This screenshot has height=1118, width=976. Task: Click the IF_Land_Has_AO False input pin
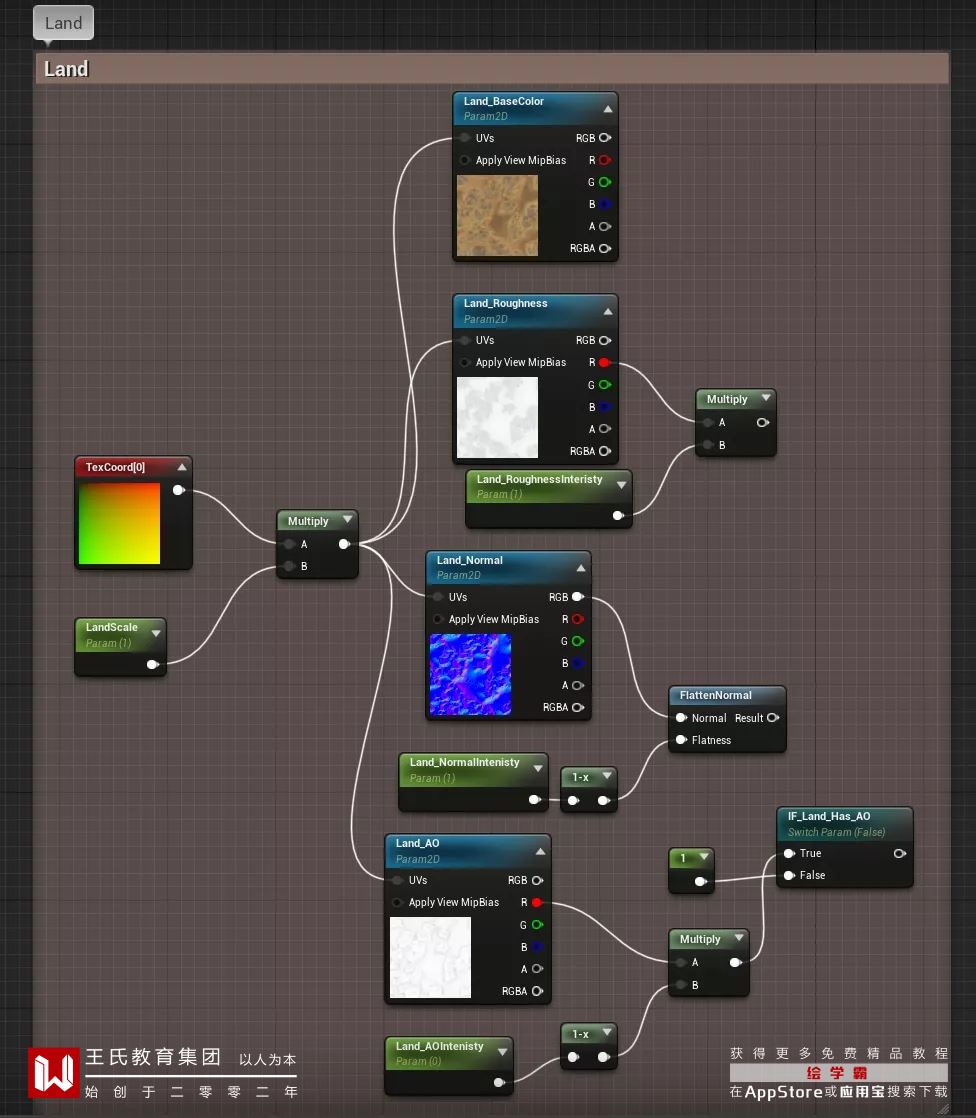[790, 875]
